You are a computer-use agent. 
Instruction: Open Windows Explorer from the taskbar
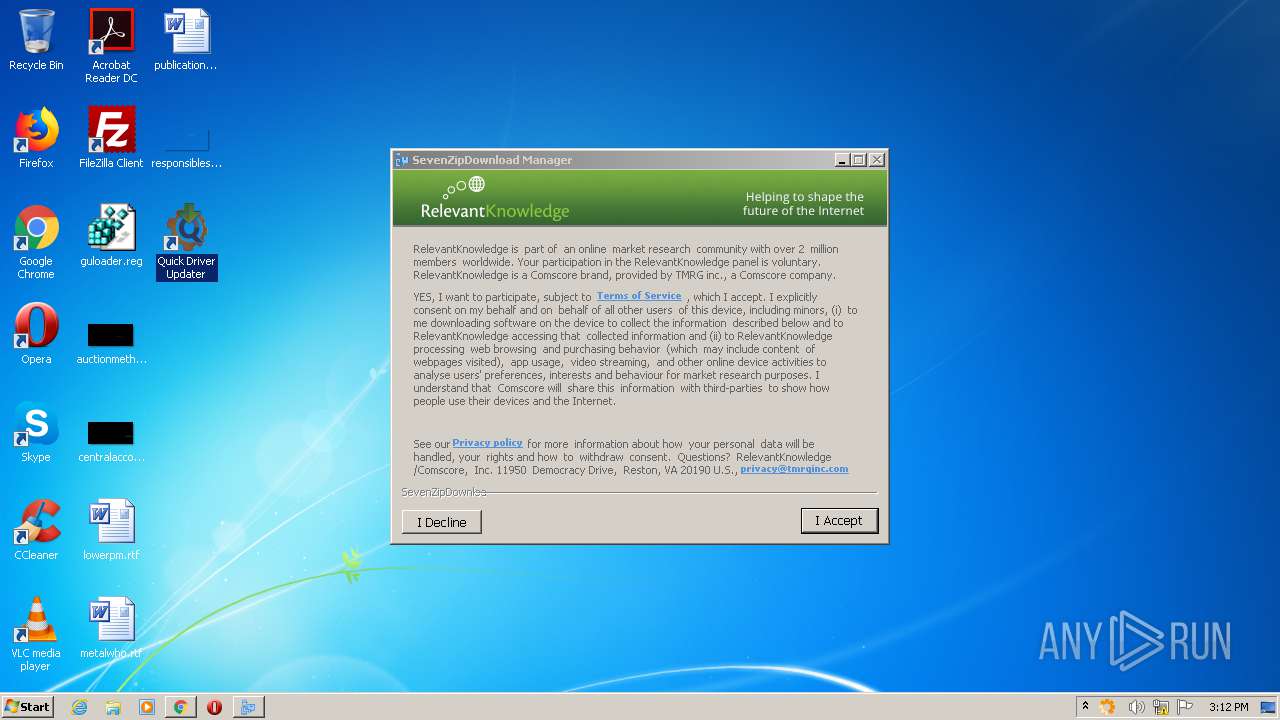click(x=113, y=707)
